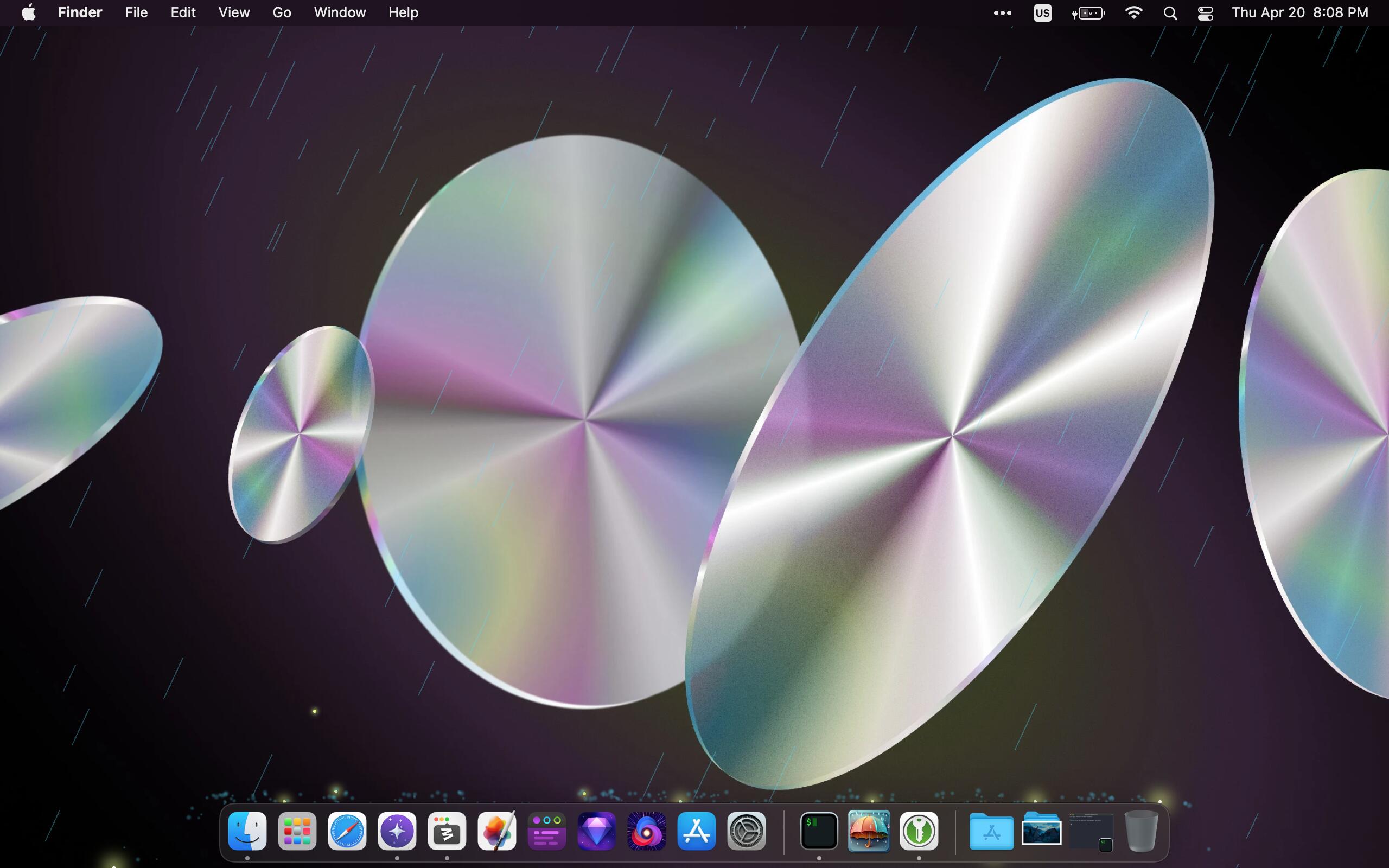Open the battery status menu
The height and width of the screenshot is (868, 1389).
(1088, 12)
